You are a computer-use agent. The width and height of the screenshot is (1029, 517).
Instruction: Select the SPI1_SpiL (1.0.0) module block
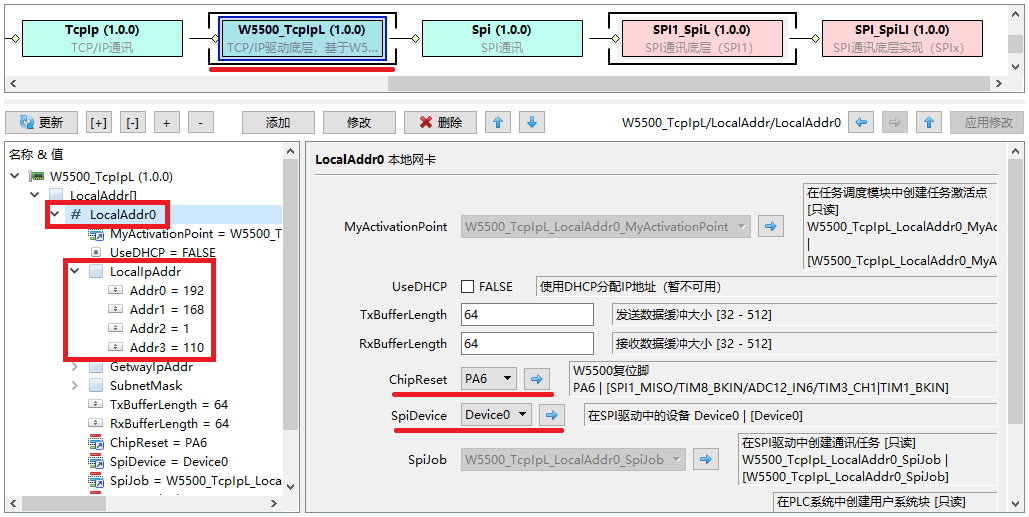702,38
